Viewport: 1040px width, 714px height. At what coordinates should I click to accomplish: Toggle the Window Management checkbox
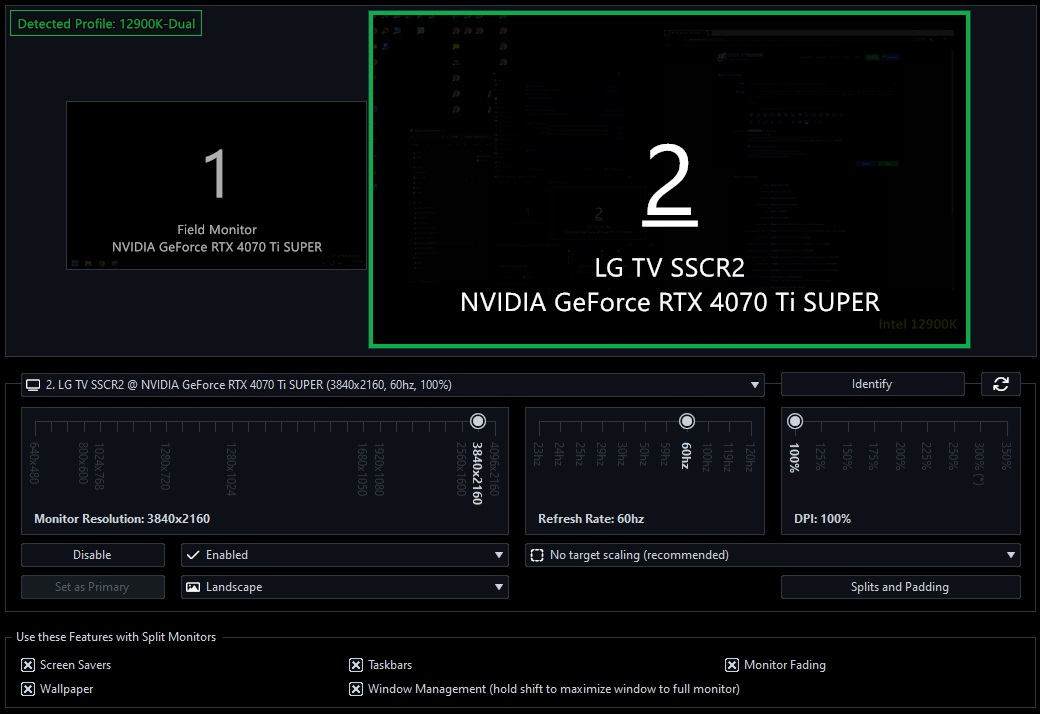[x=355, y=689]
